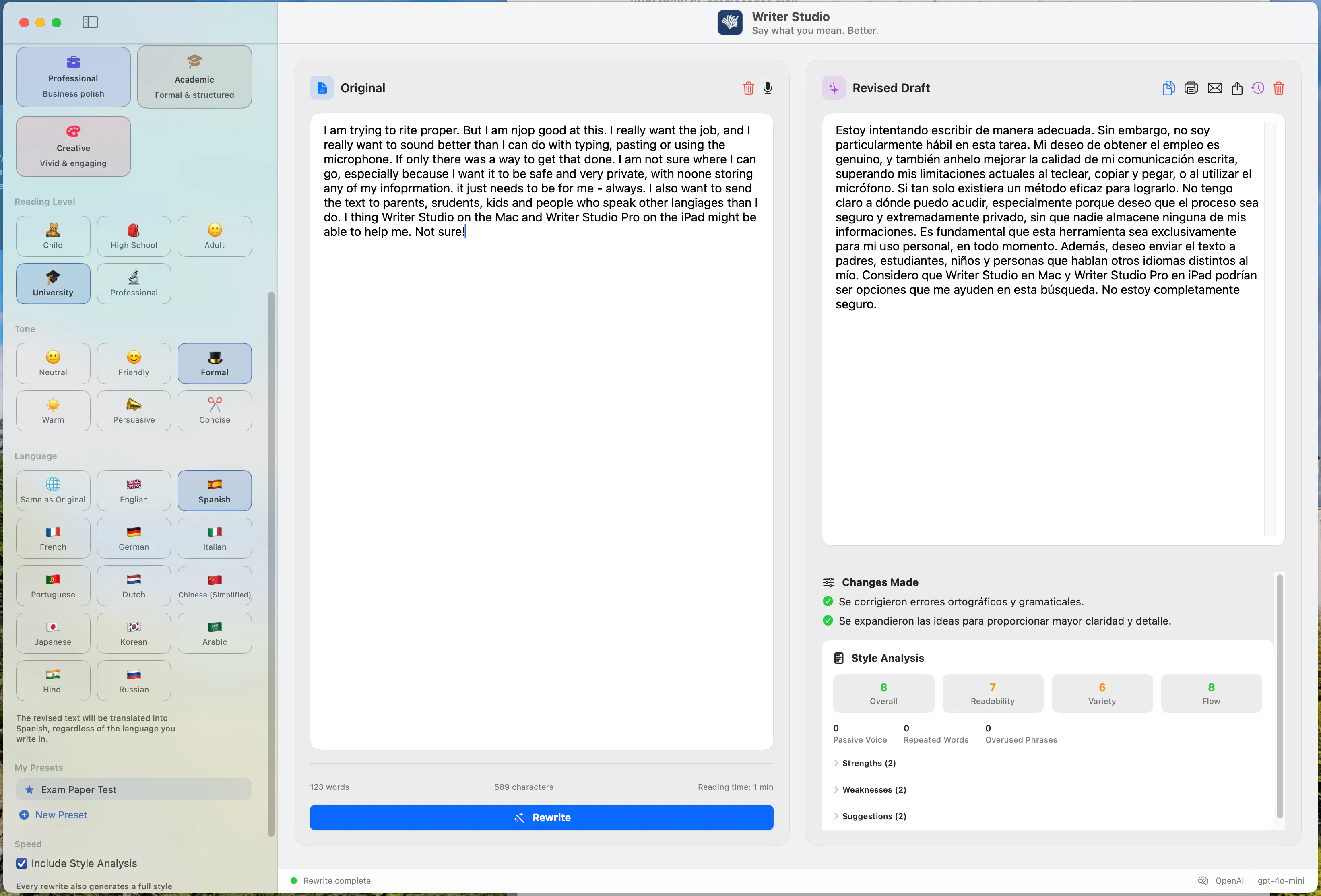Screen dimensions: 1321x896
Task: Share the Revised Draft
Action: click(x=1237, y=88)
